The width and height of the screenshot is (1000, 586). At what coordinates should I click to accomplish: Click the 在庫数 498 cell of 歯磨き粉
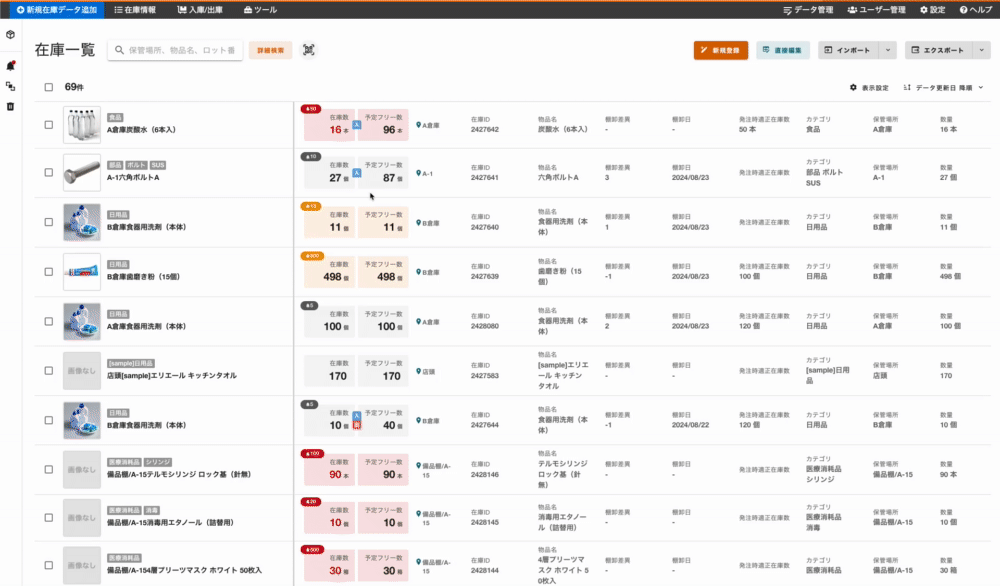point(329,272)
